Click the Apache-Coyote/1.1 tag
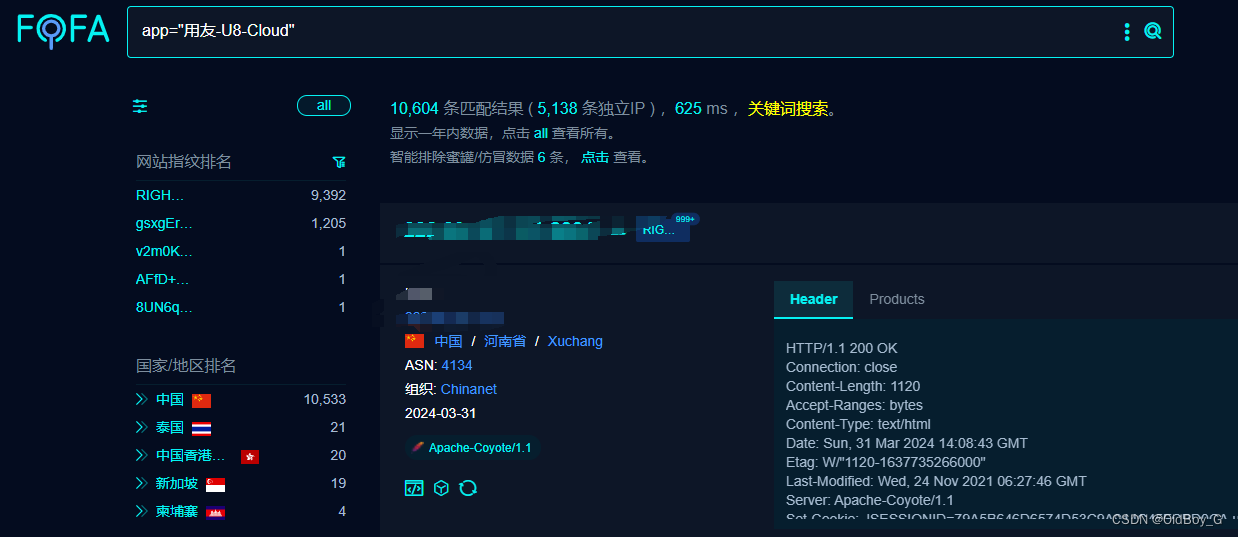The height and width of the screenshot is (537, 1238). click(x=472, y=448)
